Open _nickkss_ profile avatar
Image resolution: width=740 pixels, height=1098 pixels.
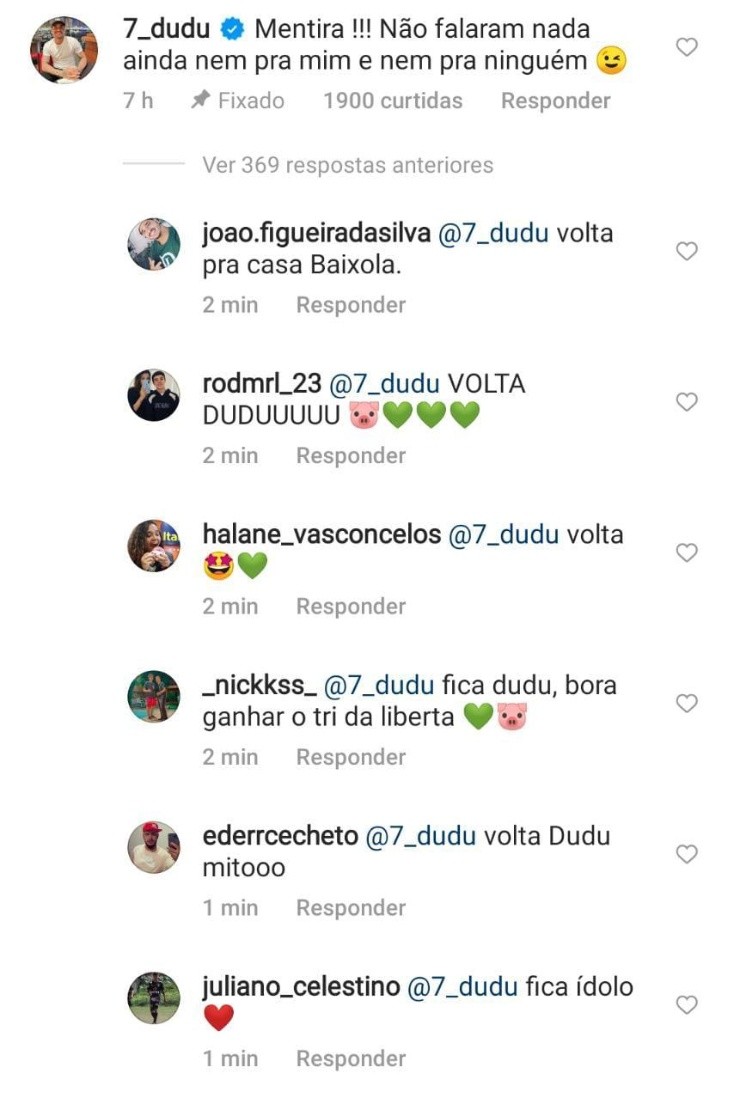[x=154, y=696]
